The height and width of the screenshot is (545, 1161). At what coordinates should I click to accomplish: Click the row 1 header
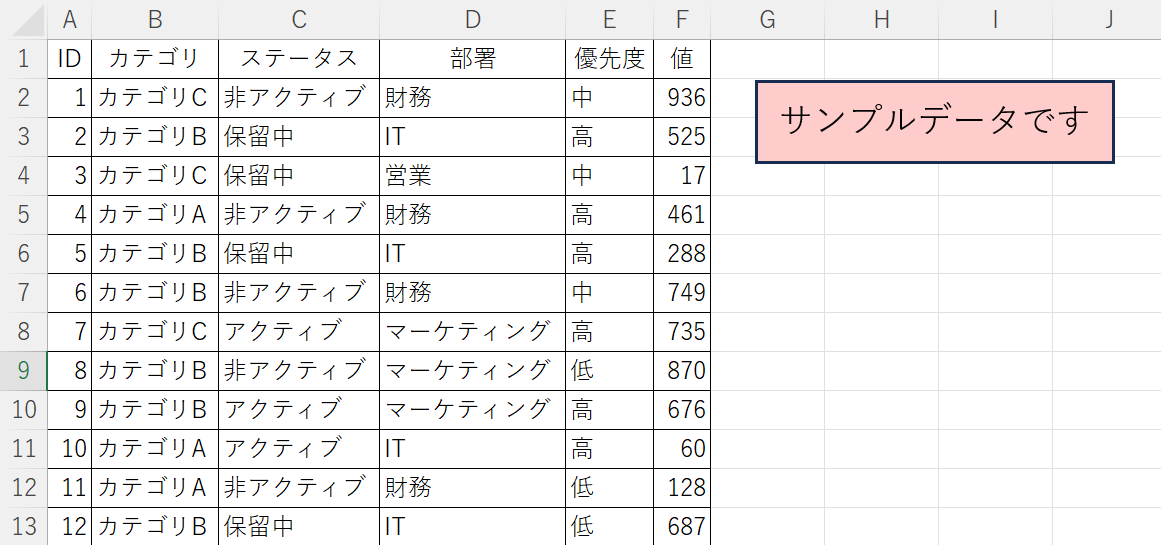[23, 59]
